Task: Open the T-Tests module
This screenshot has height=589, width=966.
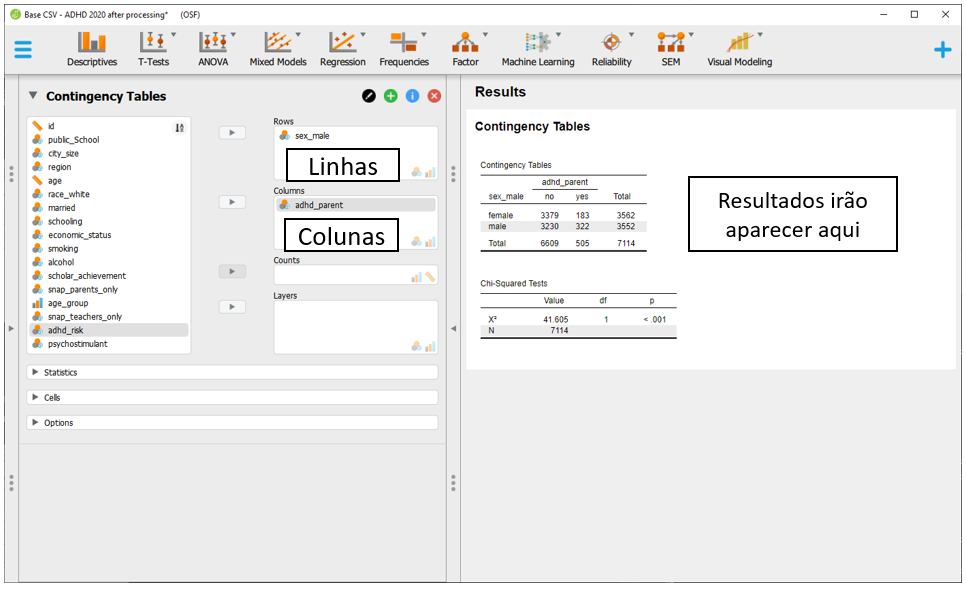Action: click(x=153, y=47)
